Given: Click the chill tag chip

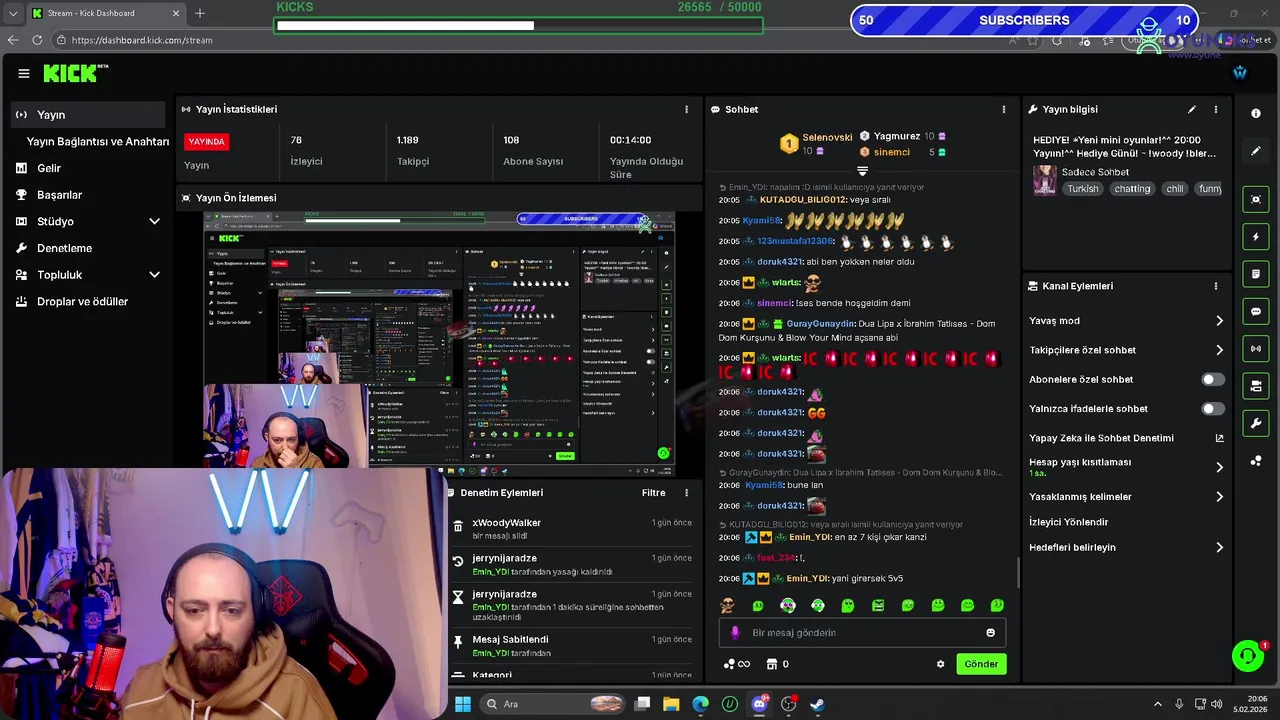Looking at the screenshot, I should tap(1175, 188).
